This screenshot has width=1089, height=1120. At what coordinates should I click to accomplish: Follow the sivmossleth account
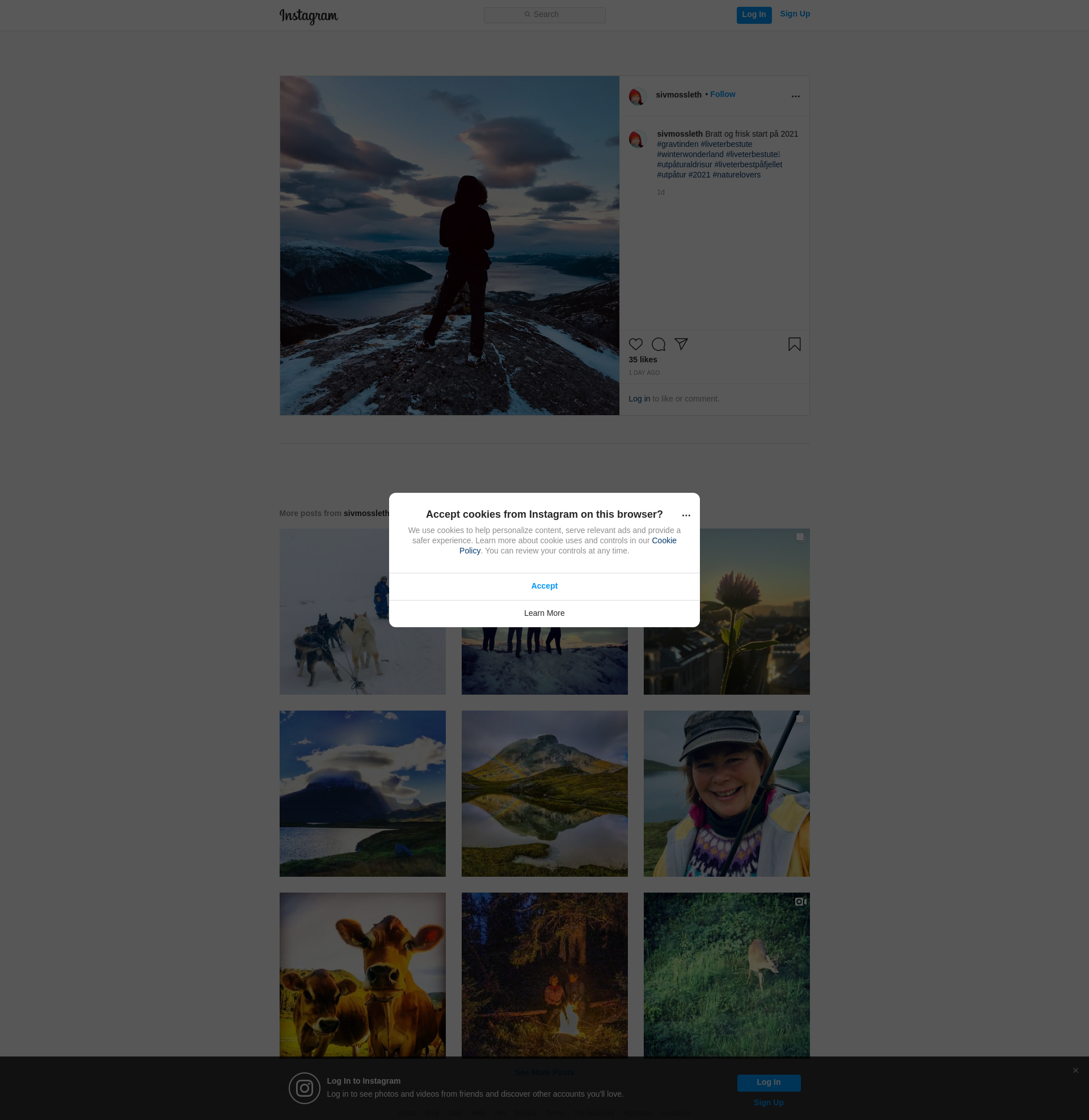point(723,94)
